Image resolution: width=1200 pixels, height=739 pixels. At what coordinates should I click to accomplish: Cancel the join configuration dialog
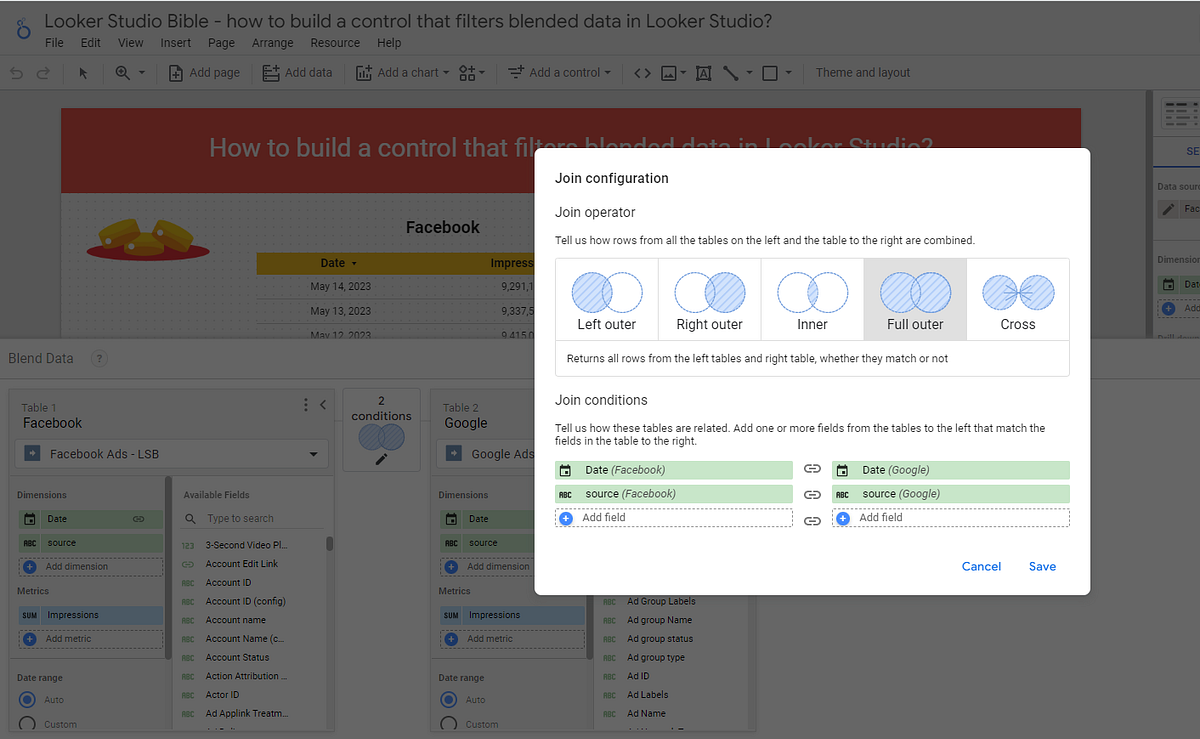[981, 566]
